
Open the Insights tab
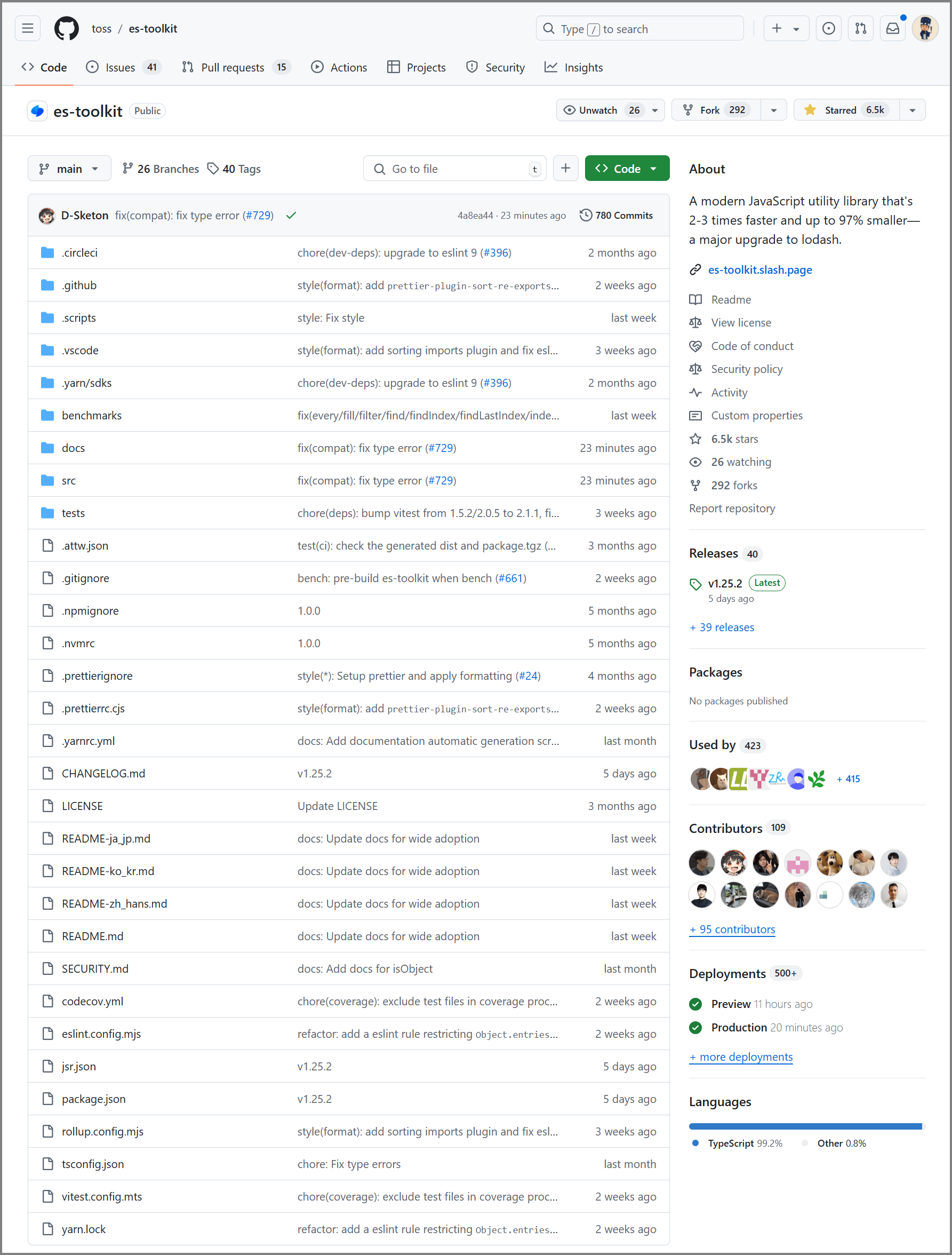tap(574, 68)
